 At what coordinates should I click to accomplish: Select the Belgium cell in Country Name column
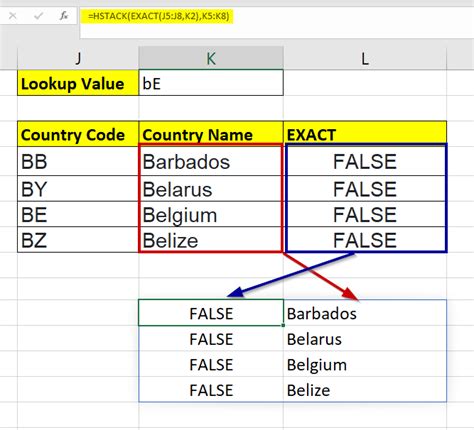211,214
